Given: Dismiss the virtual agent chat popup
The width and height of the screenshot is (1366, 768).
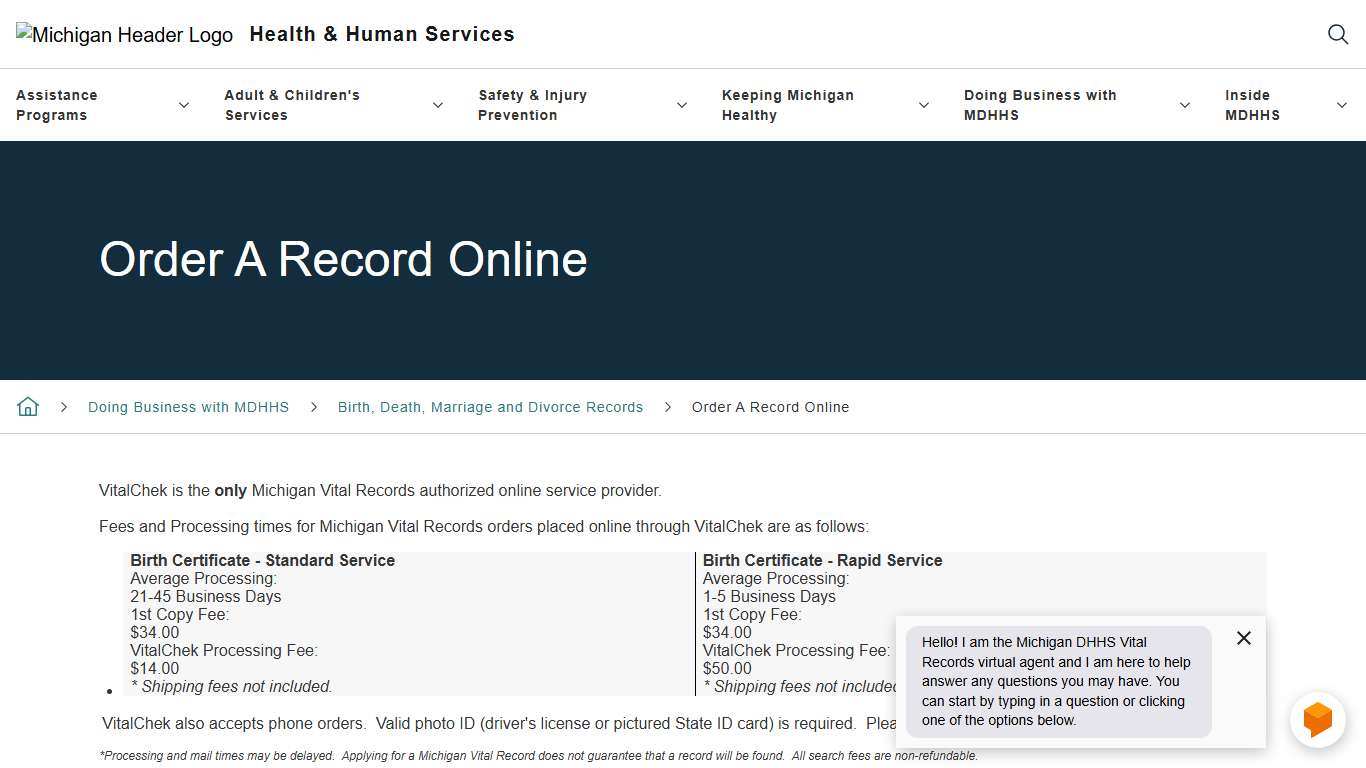Looking at the screenshot, I should (x=1244, y=638).
